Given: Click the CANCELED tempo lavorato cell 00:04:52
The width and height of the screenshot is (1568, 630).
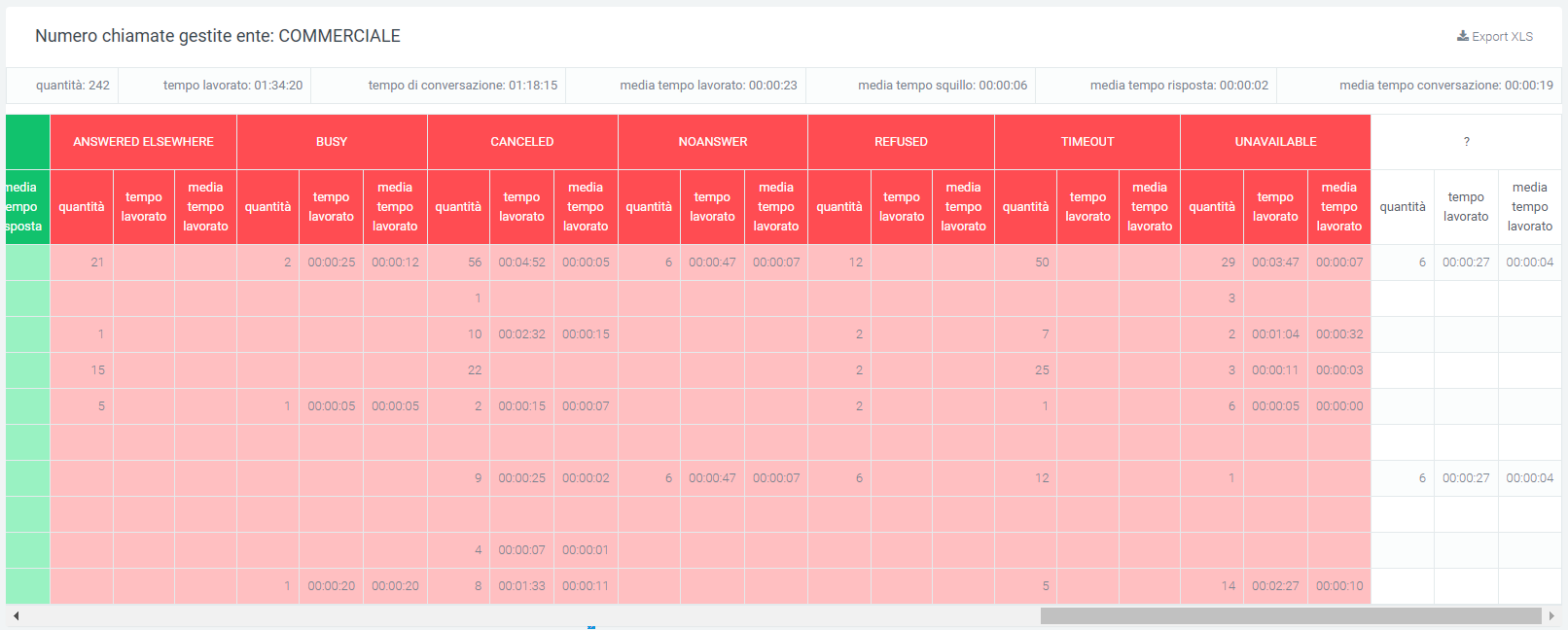Looking at the screenshot, I should 521,262.
